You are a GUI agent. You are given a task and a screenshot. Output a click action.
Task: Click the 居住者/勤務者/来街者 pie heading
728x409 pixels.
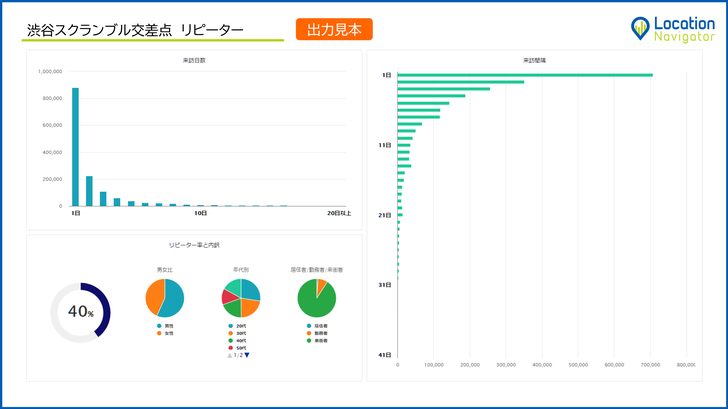[317, 270]
